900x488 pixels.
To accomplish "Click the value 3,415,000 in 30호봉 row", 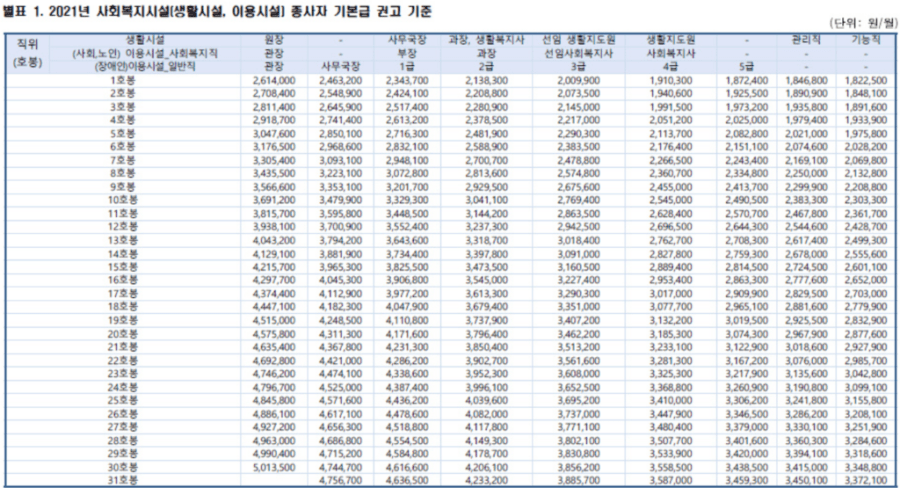I will [806, 467].
